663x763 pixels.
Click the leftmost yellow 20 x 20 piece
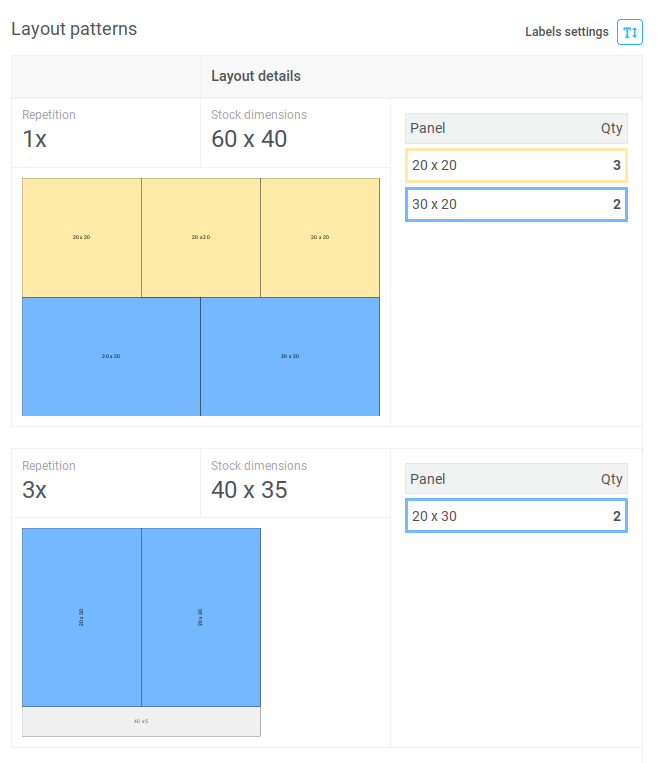pyautogui.click(x=82, y=238)
